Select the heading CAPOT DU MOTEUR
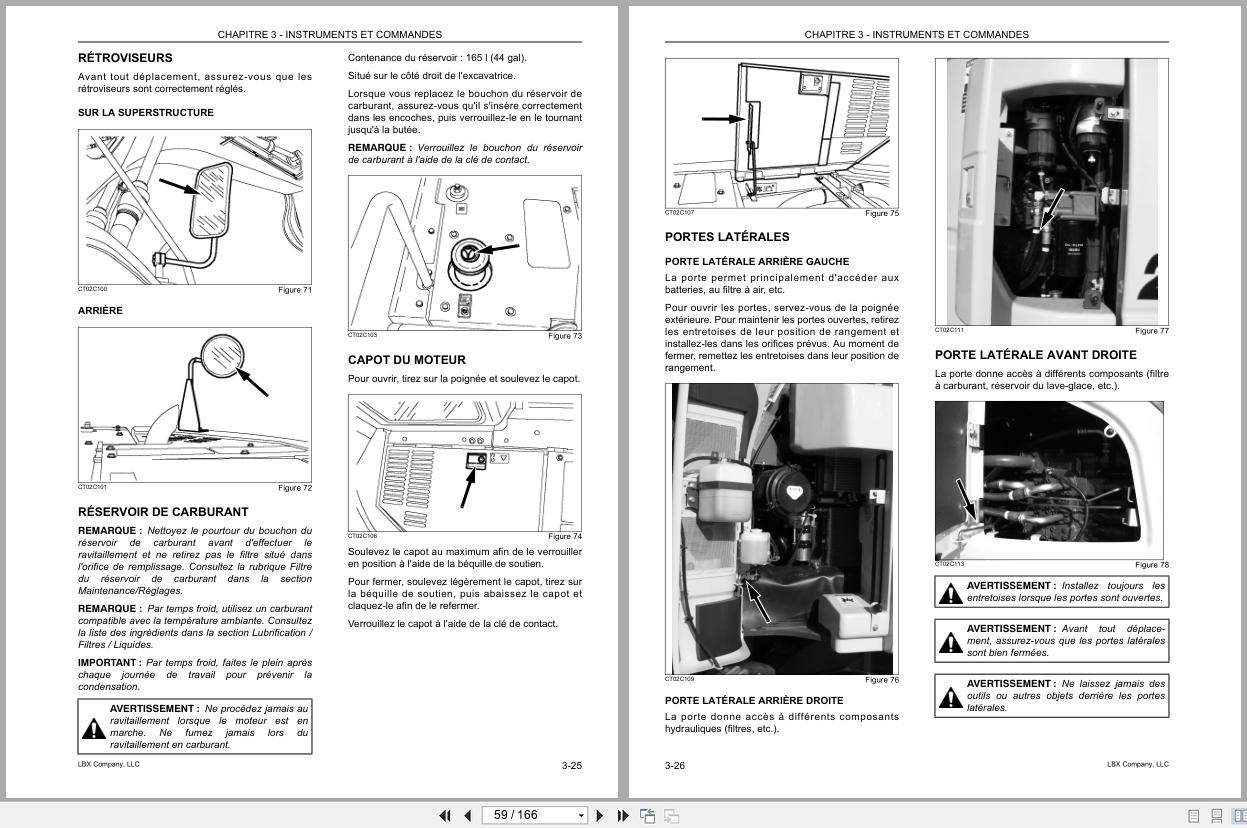Viewport: 1247px width, 828px height. [405, 359]
